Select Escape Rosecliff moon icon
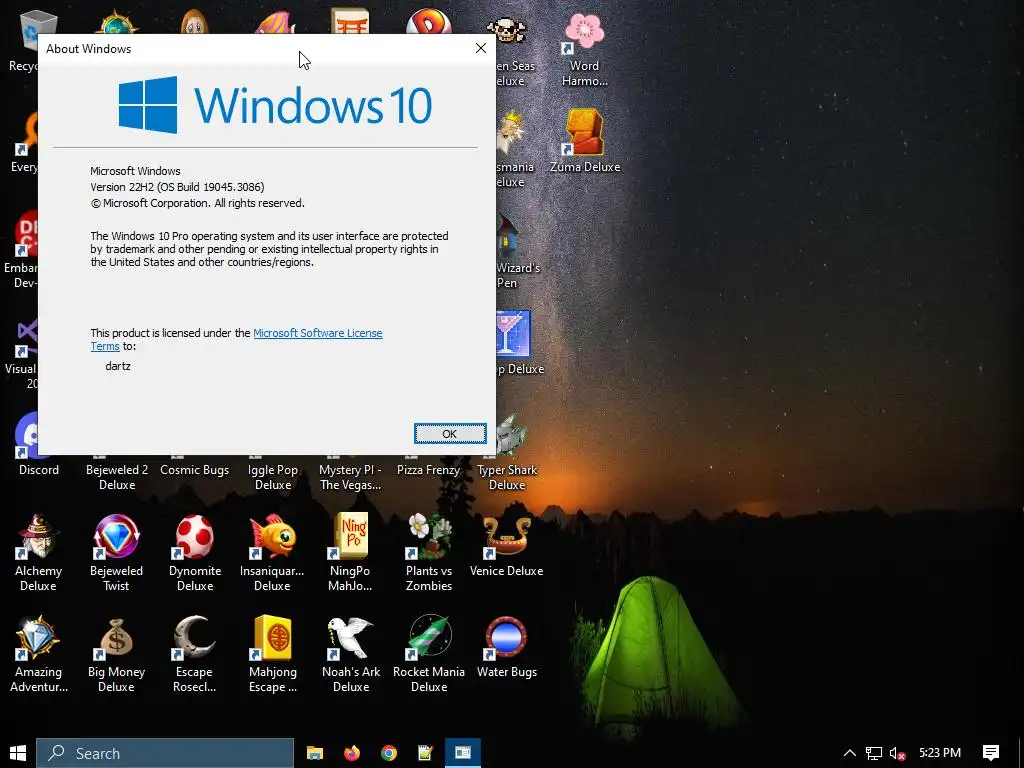 click(x=195, y=653)
